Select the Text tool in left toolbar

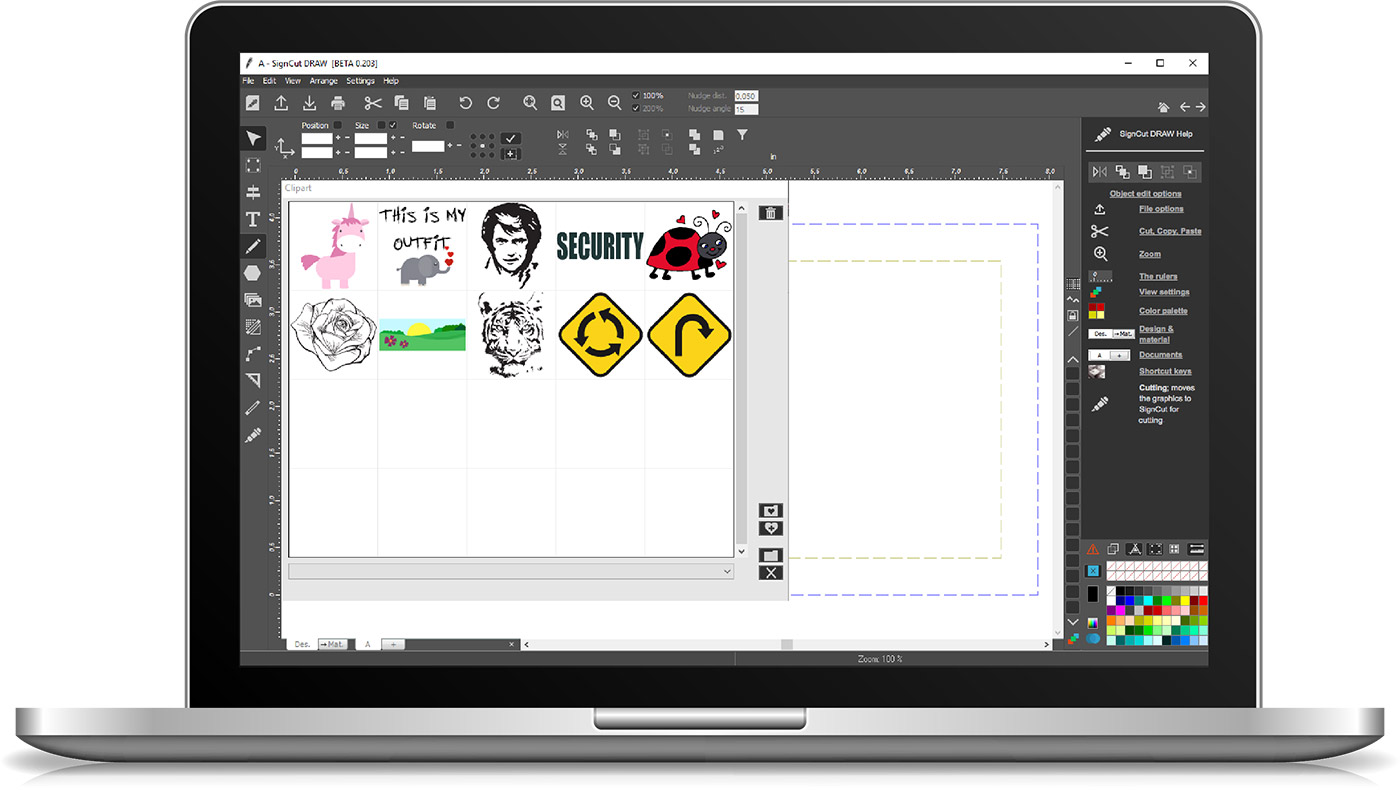(x=253, y=220)
